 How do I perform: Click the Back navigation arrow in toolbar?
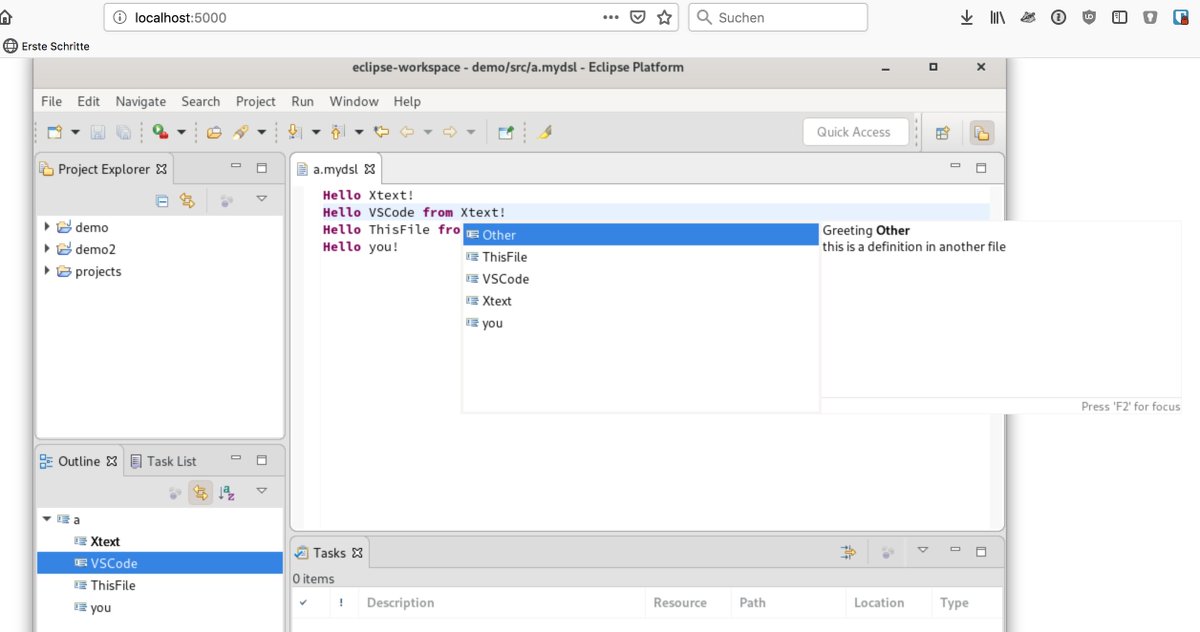tap(407, 132)
